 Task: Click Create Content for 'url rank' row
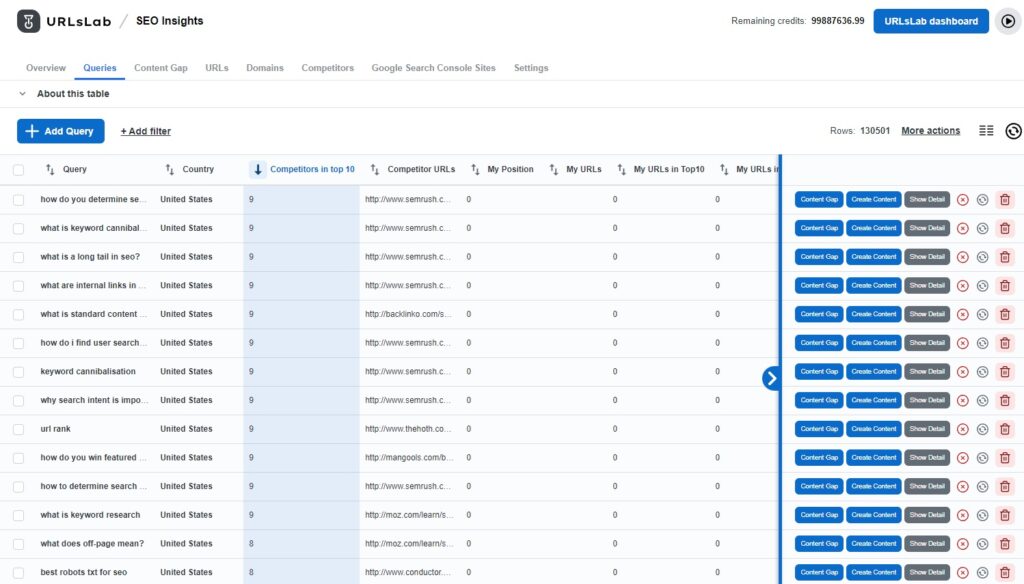click(x=874, y=429)
